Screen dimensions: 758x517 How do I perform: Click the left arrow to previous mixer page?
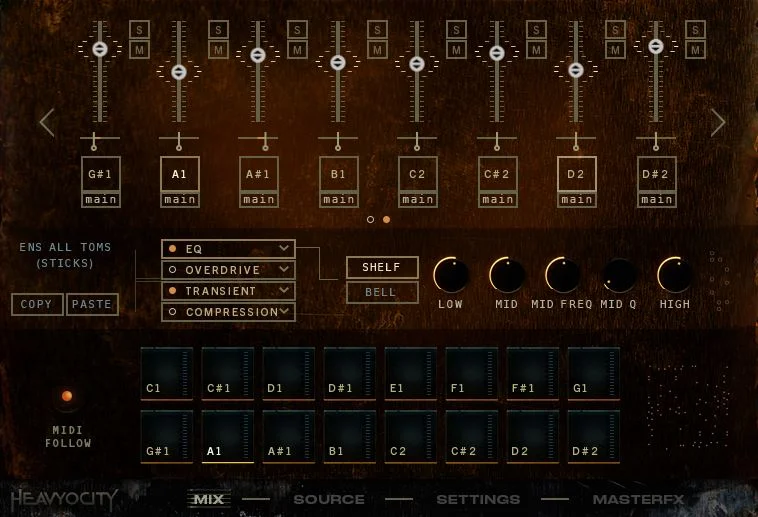pyautogui.click(x=47, y=123)
